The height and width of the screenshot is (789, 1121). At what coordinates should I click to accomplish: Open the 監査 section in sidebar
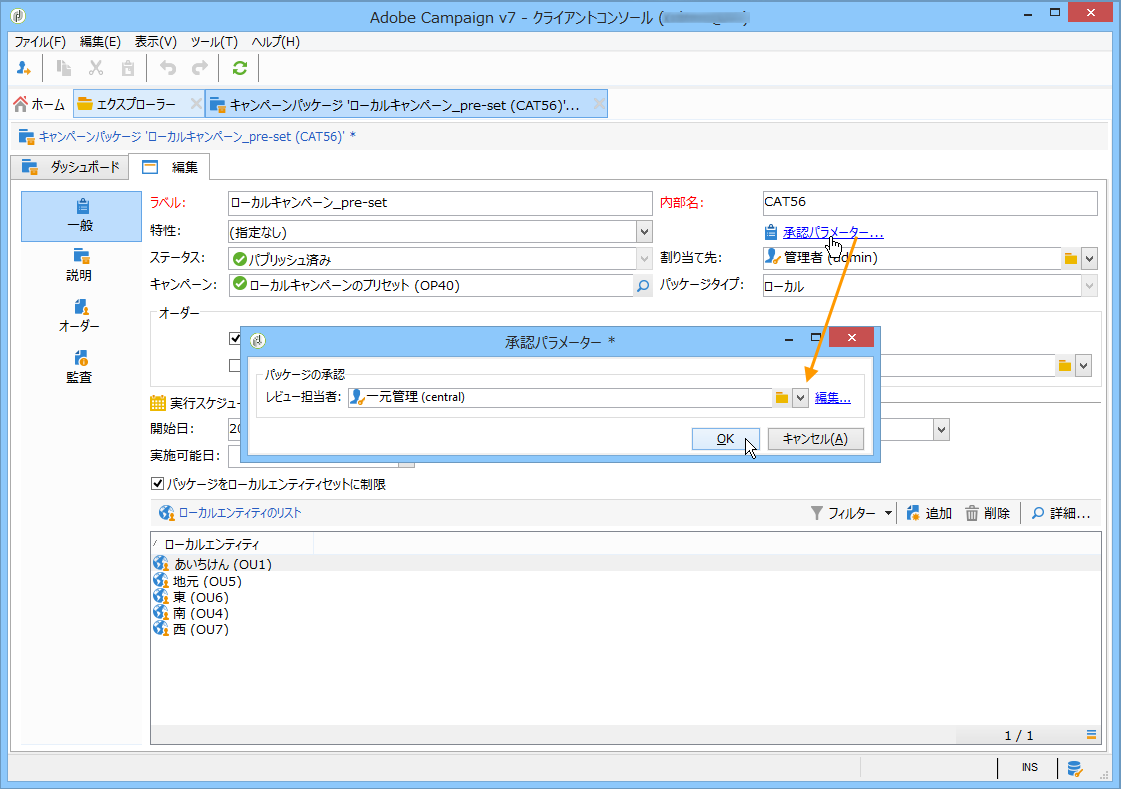81,367
